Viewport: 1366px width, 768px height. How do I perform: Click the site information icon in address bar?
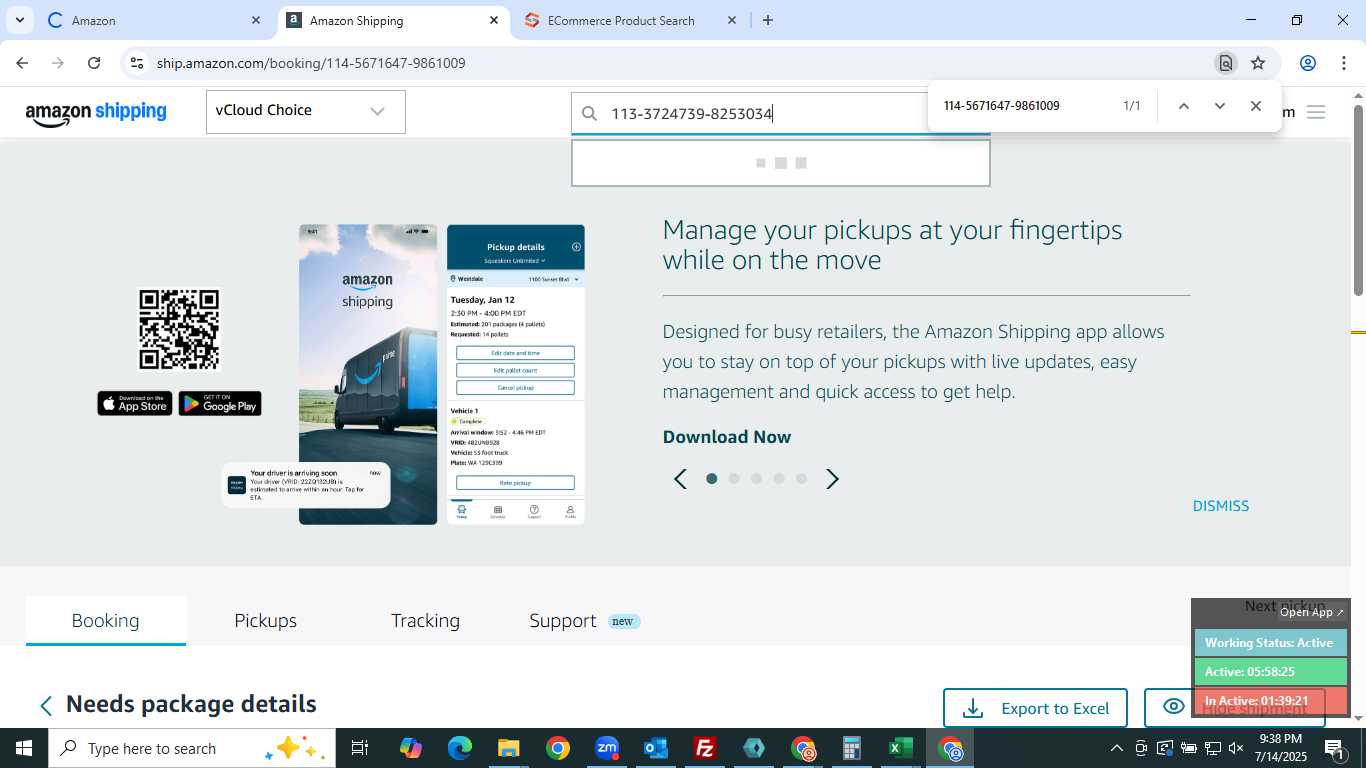pyautogui.click(x=137, y=63)
